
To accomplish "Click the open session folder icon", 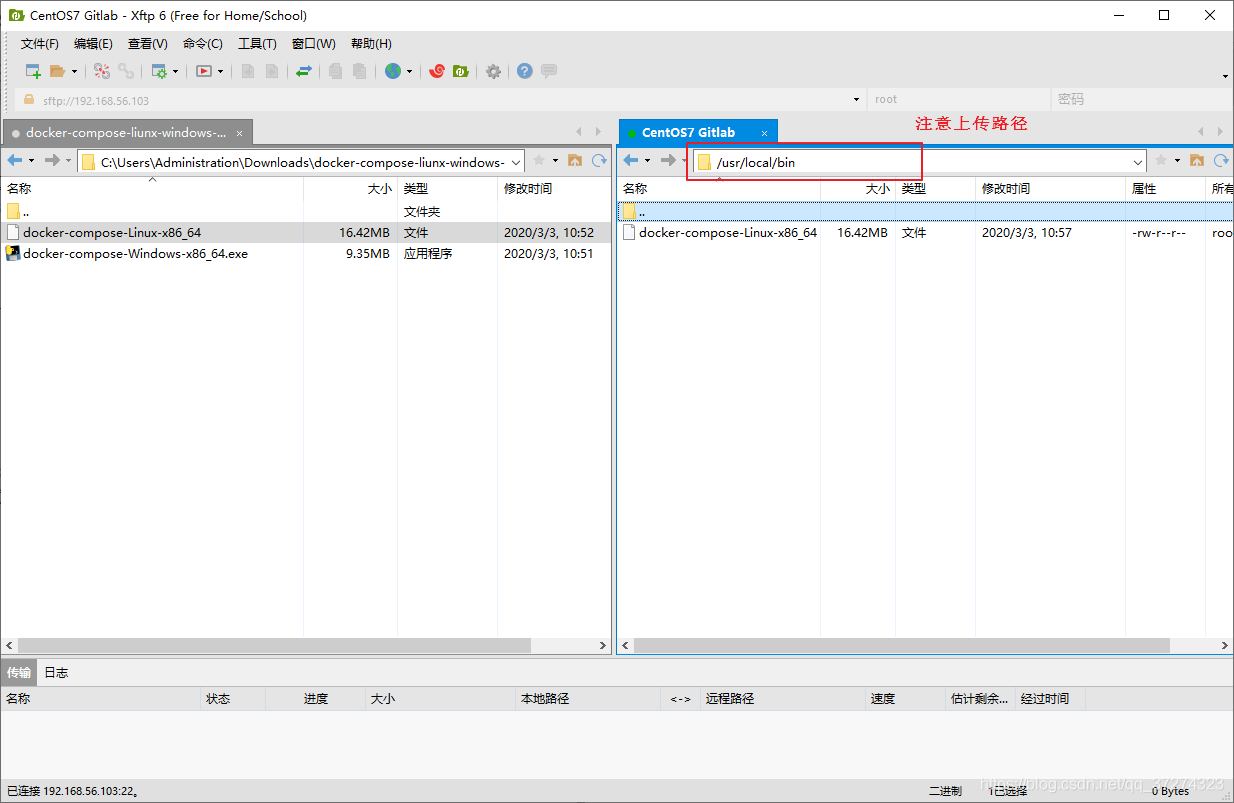I will tap(58, 71).
